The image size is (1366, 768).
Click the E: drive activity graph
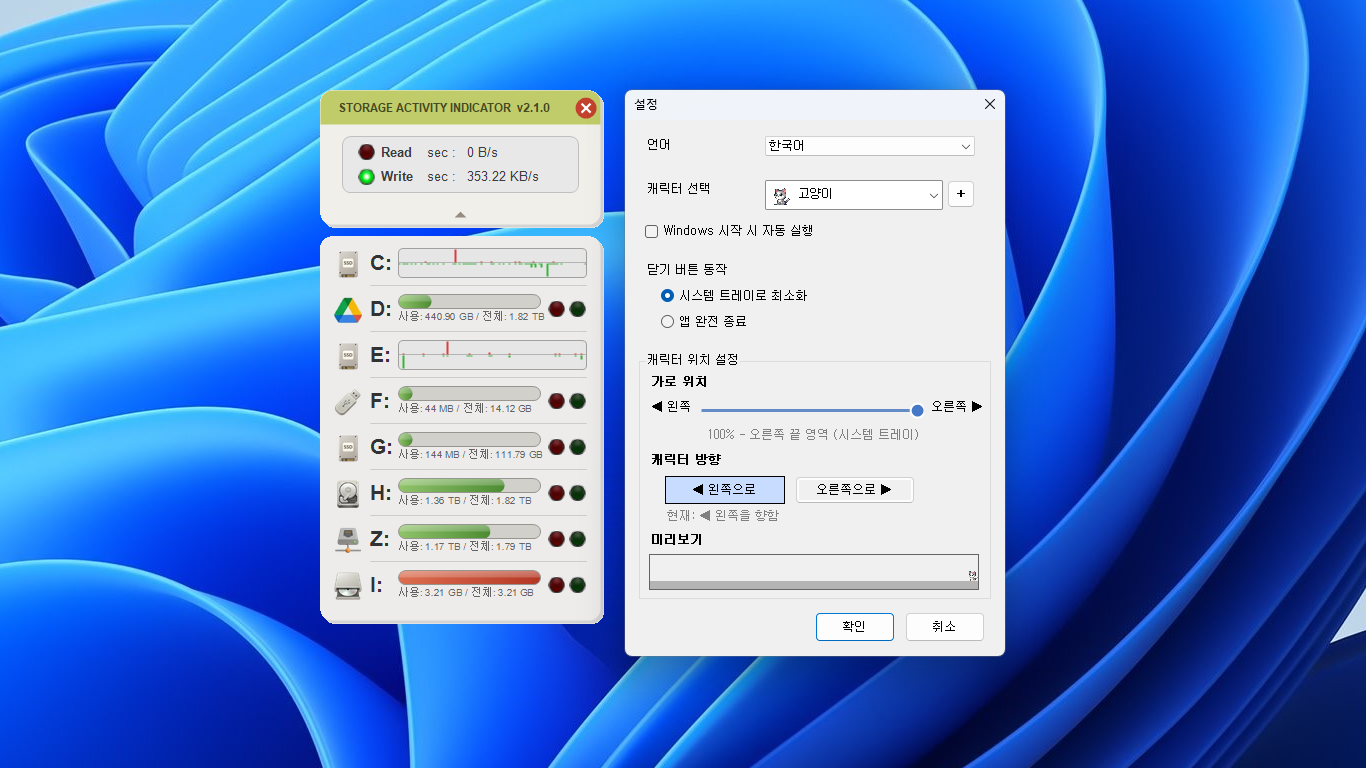pos(492,355)
